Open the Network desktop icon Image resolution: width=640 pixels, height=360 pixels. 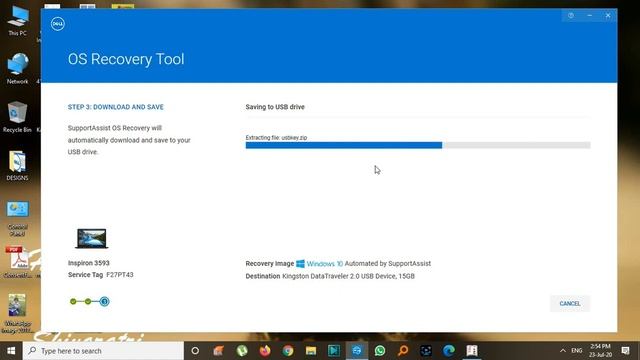tap(18, 69)
